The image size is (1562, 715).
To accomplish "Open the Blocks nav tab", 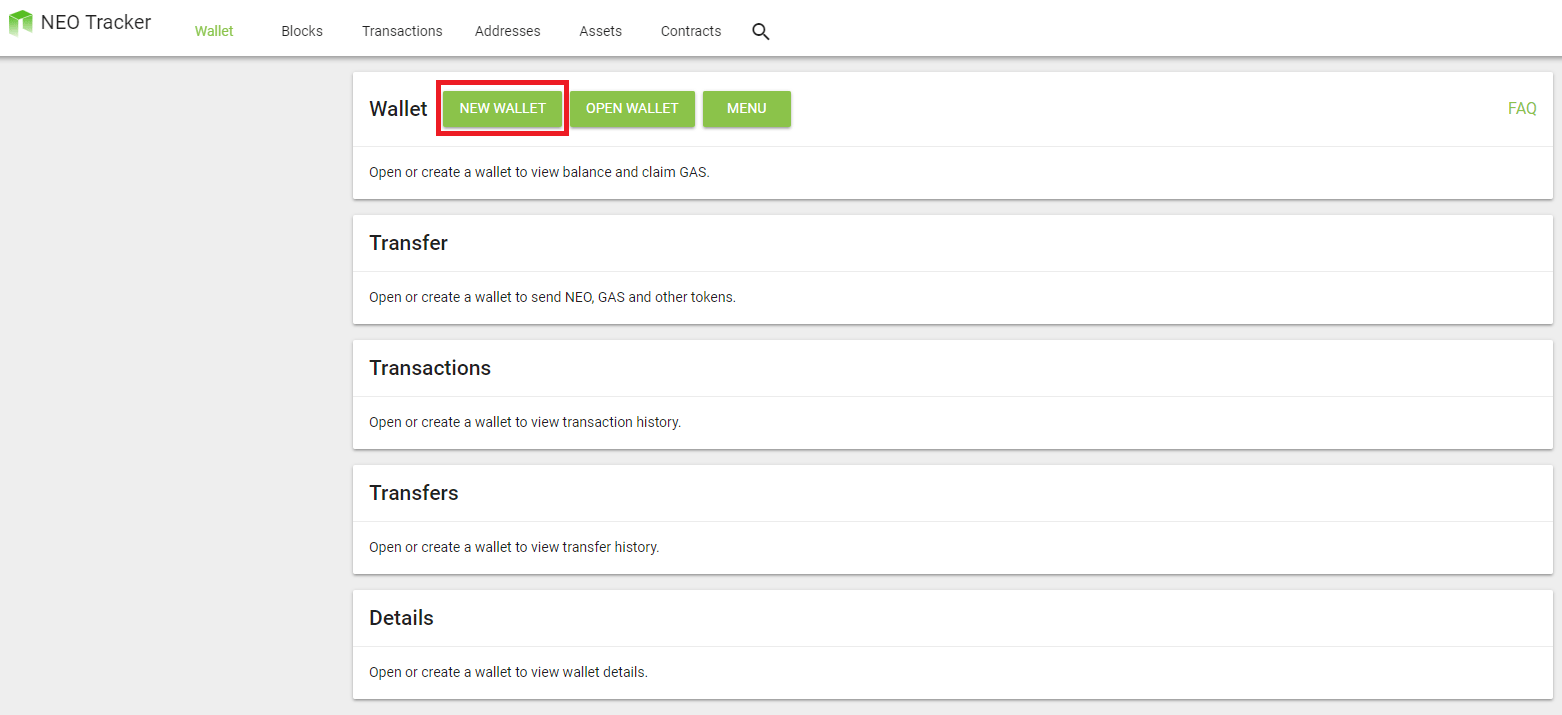I will tap(302, 31).
